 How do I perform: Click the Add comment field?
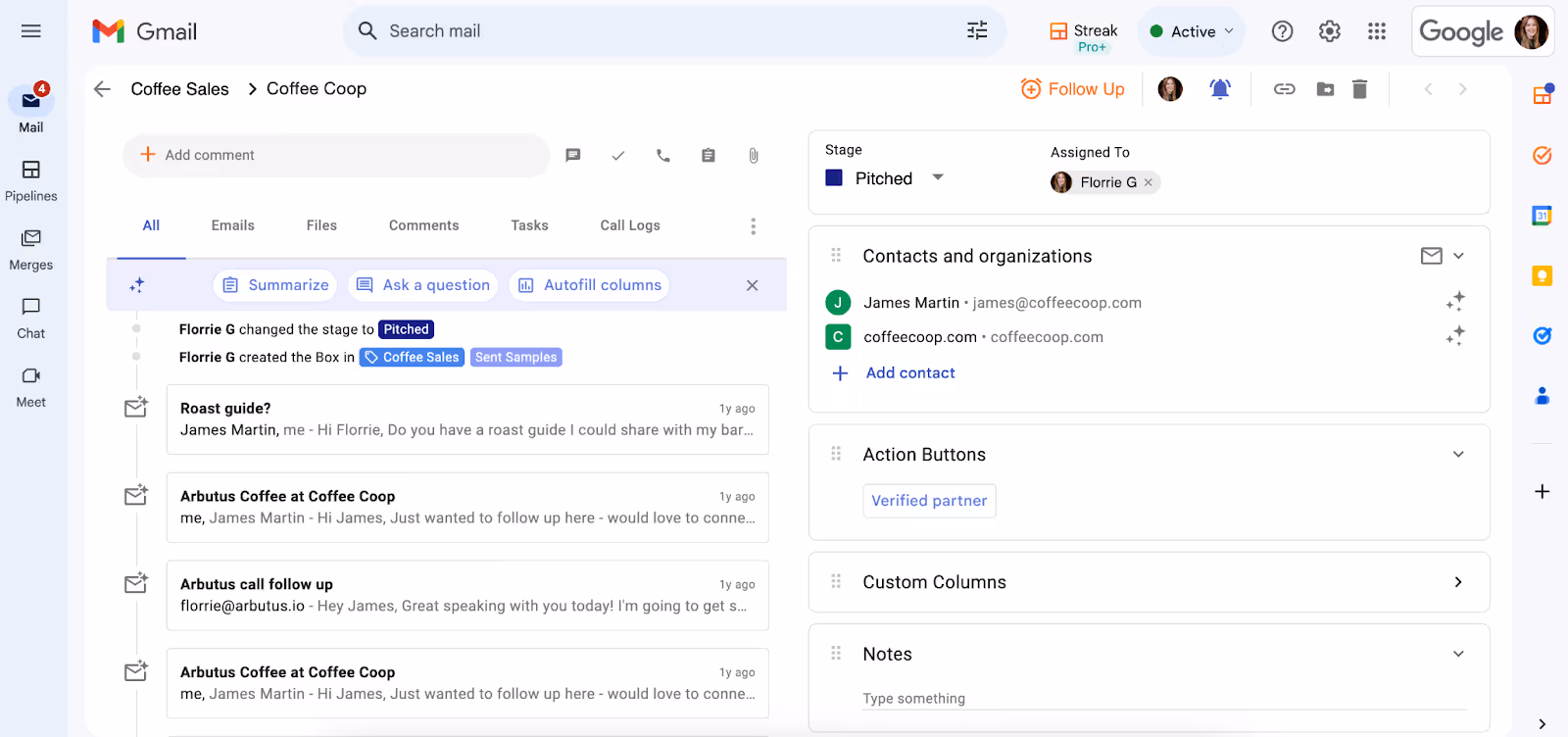coord(336,155)
